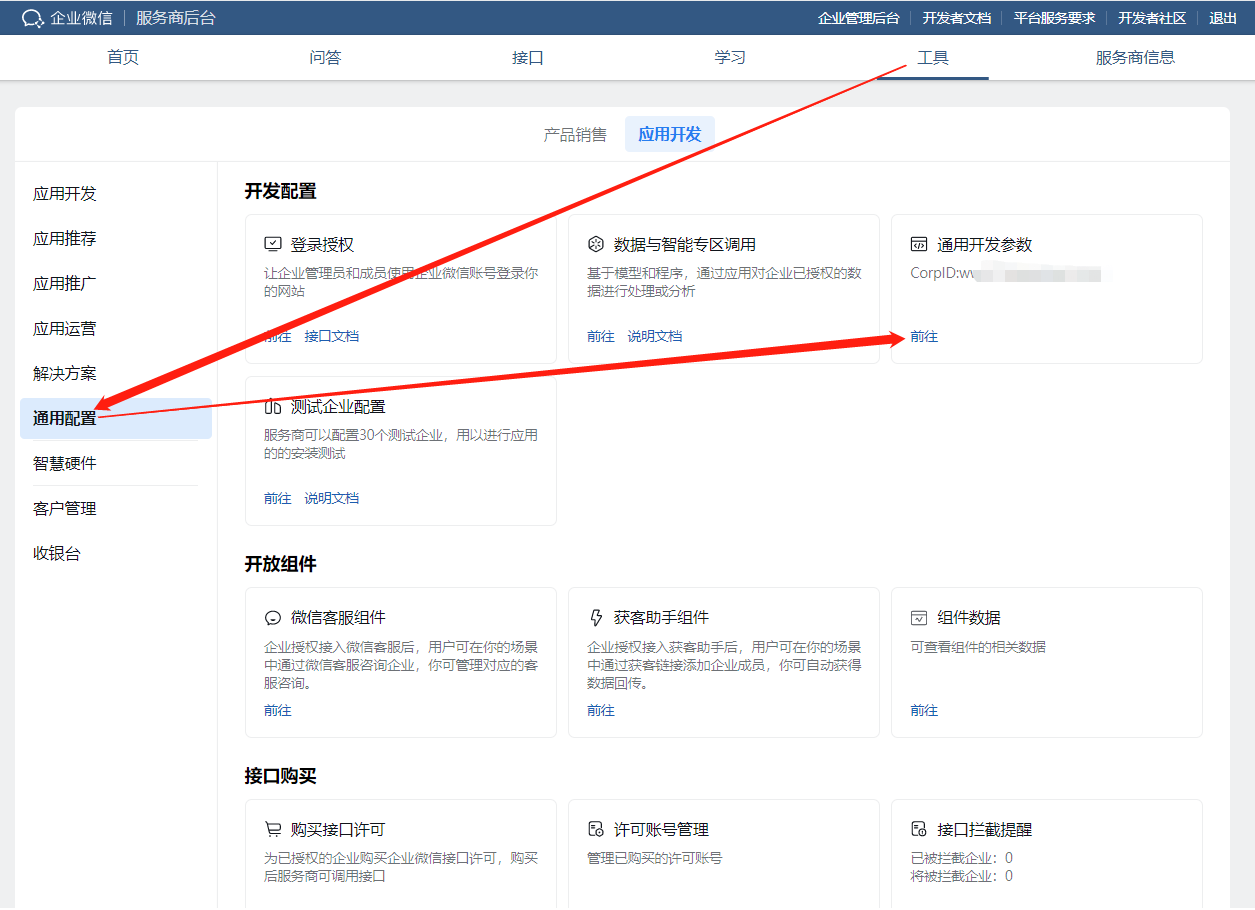
Task: Click the 许可账号管理 icon
Action: [x=596, y=830]
